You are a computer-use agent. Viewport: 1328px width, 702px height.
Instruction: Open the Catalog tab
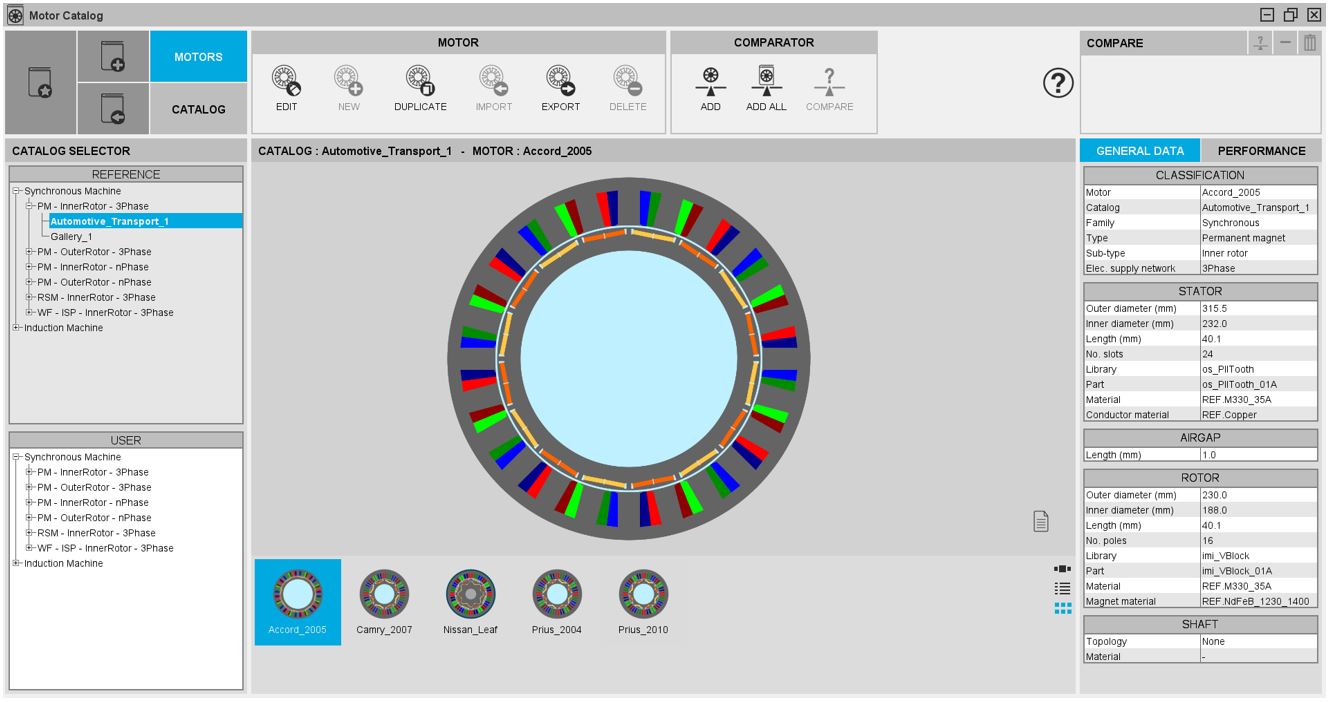198,109
